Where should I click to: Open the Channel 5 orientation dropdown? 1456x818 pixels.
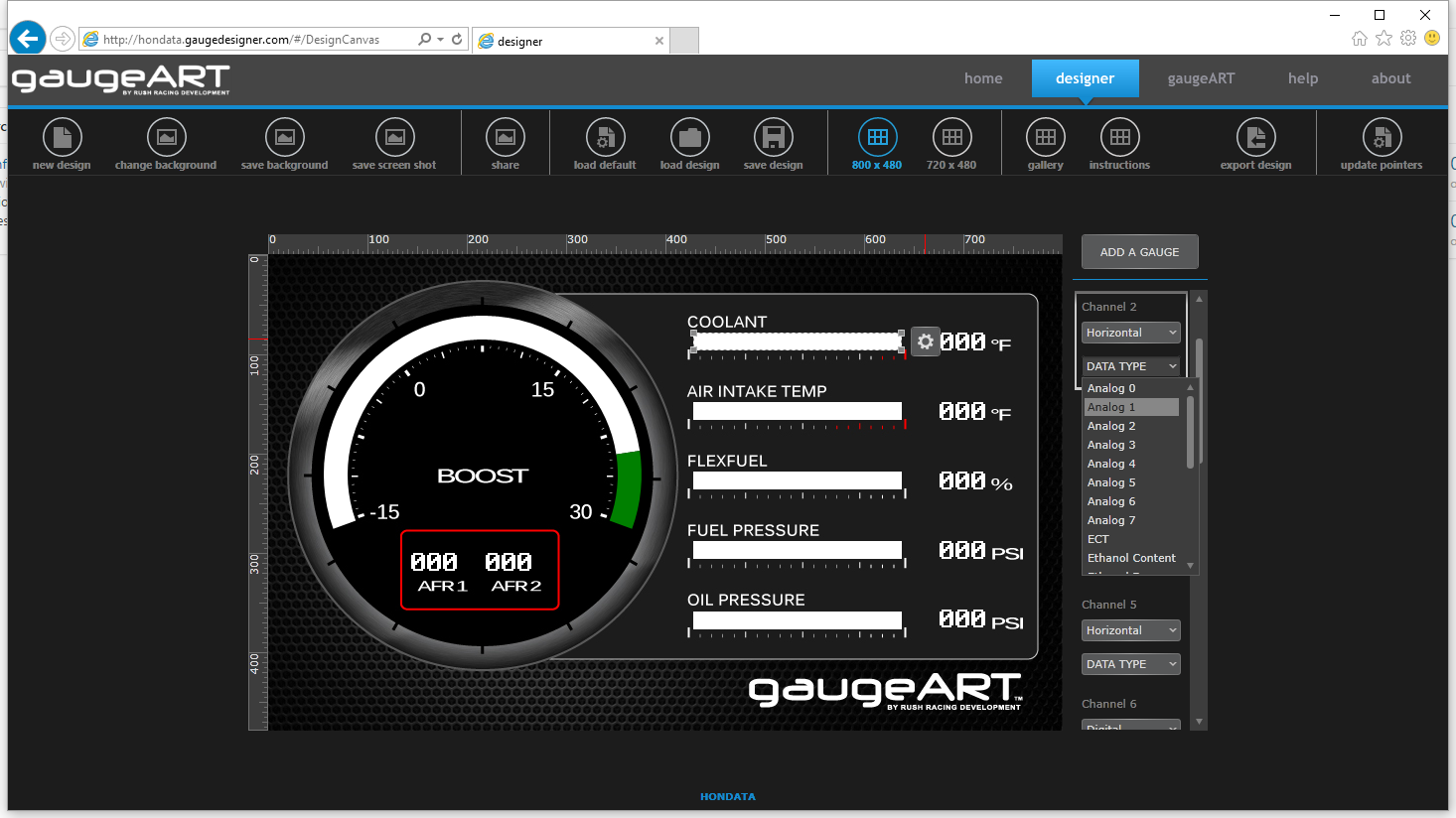tap(1130, 629)
